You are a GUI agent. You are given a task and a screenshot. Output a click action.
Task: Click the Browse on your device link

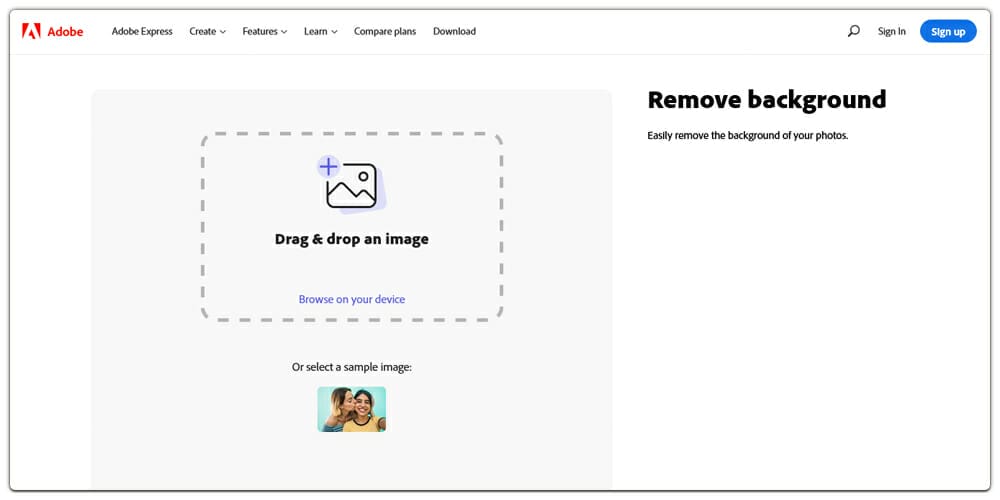click(352, 299)
